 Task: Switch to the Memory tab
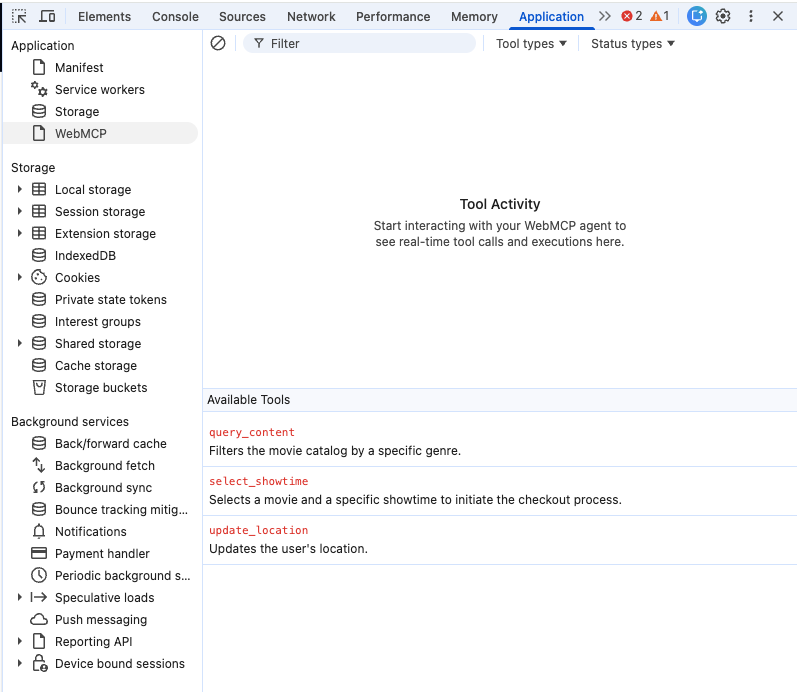pos(474,17)
